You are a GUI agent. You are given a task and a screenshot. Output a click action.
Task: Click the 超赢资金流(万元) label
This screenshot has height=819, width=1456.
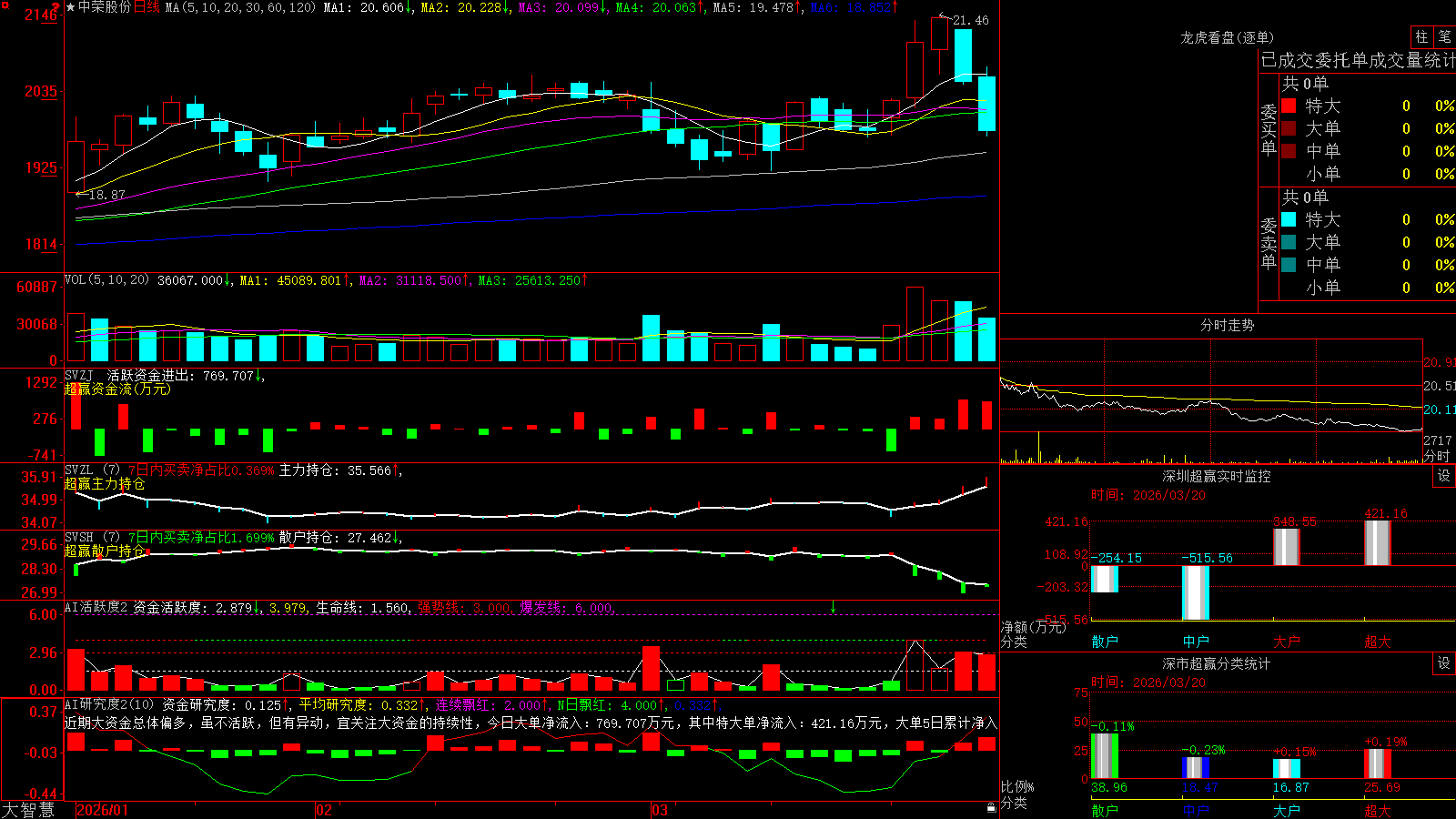tap(117, 389)
